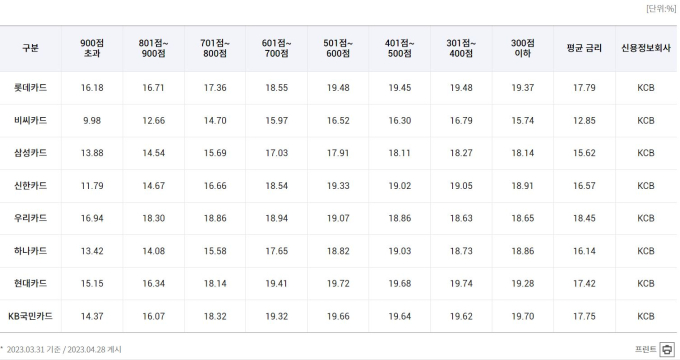The width and height of the screenshot is (680, 360).
Task: Click the 신용정보회사 column header
Action: tap(646, 48)
